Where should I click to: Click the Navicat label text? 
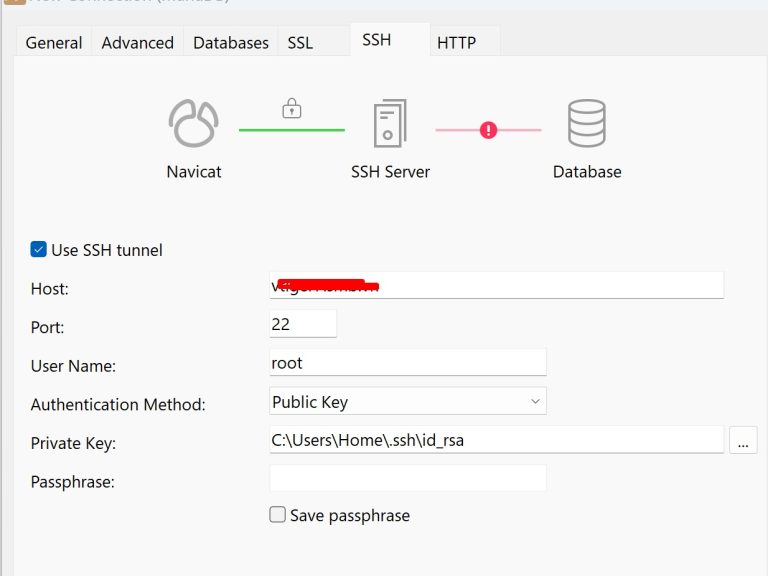193,172
